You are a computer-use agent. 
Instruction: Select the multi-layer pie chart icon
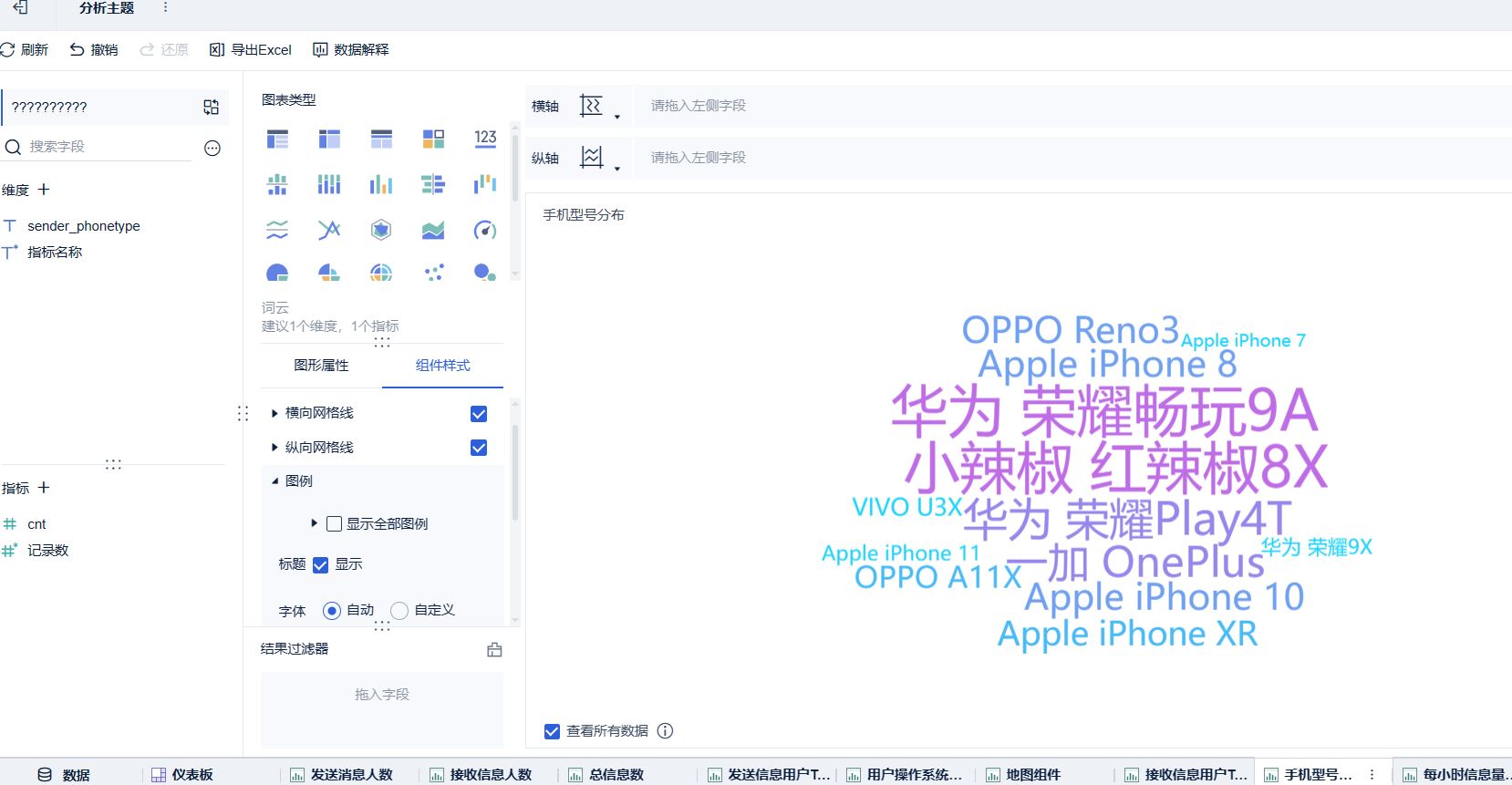click(x=381, y=273)
